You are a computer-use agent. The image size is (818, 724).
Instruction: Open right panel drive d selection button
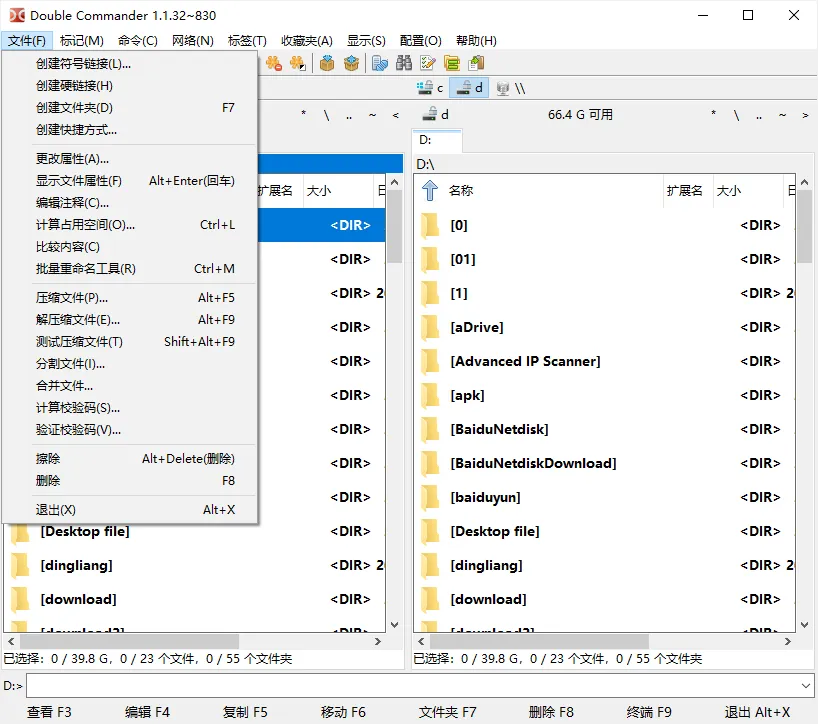[436, 114]
